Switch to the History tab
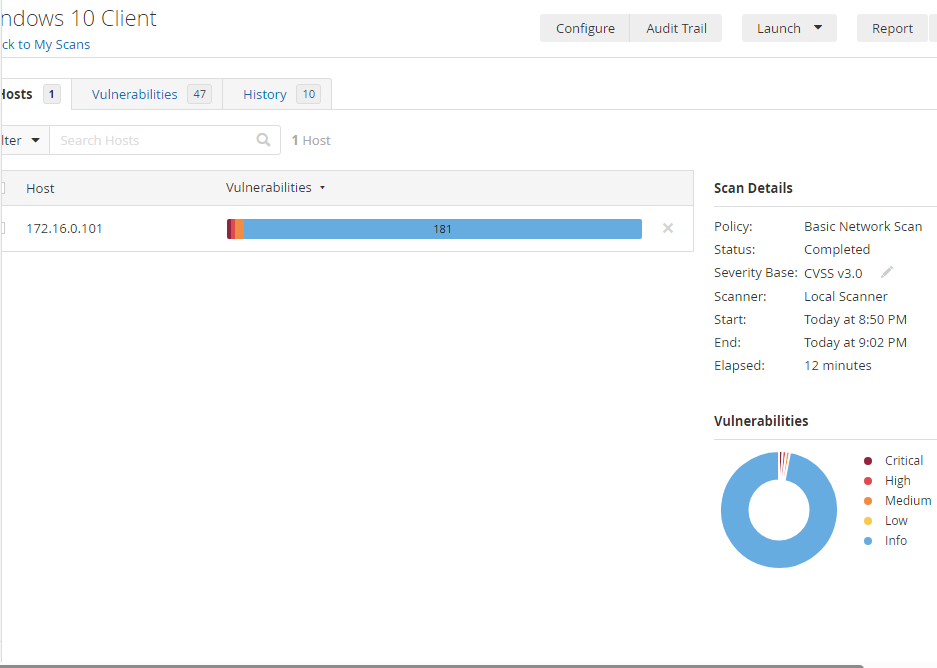This screenshot has width=937, height=668. pos(277,94)
